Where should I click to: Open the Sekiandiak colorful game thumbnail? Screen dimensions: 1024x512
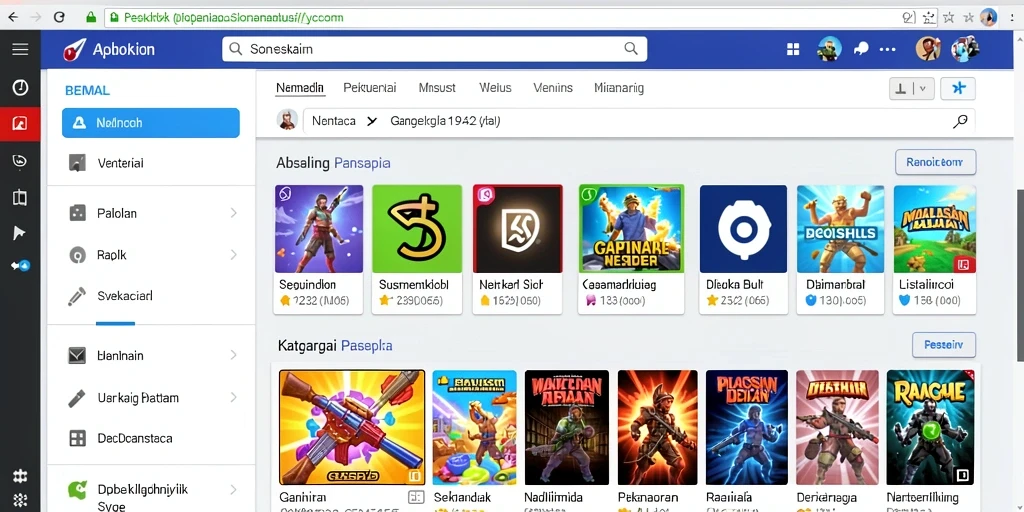tap(474, 427)
